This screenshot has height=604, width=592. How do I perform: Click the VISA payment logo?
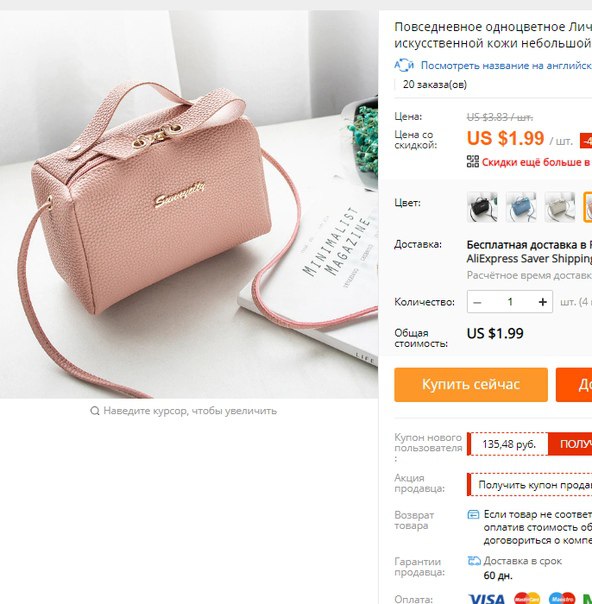point(487,599)
